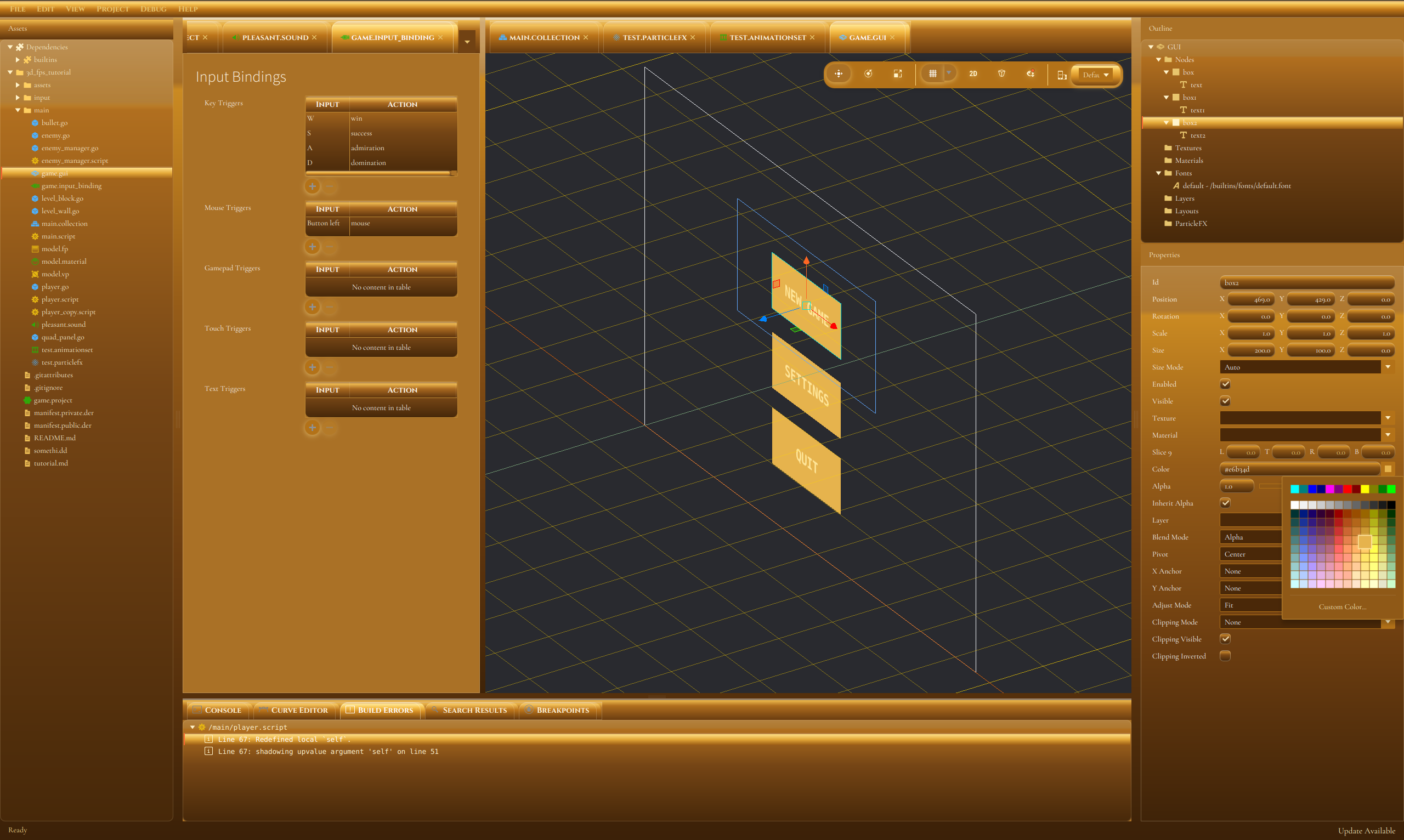The width and height of the screenshot is (1404, 840).
Task: Click the Update Available link
Action: 1366,830
